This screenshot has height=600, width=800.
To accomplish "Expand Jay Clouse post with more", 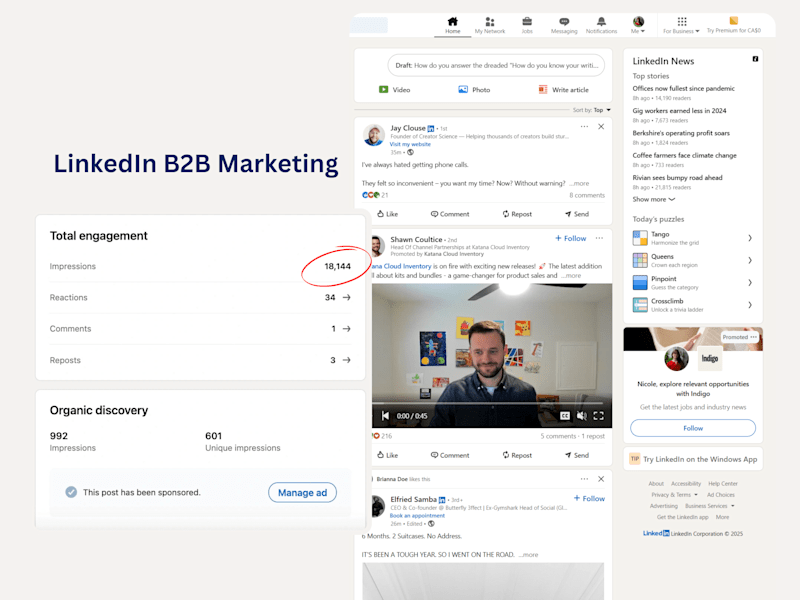I will coord(580,183).
